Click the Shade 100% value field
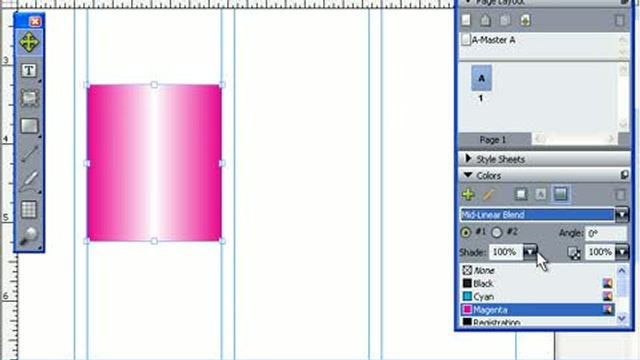Screen dimensions: 640x360 point(506,252)
